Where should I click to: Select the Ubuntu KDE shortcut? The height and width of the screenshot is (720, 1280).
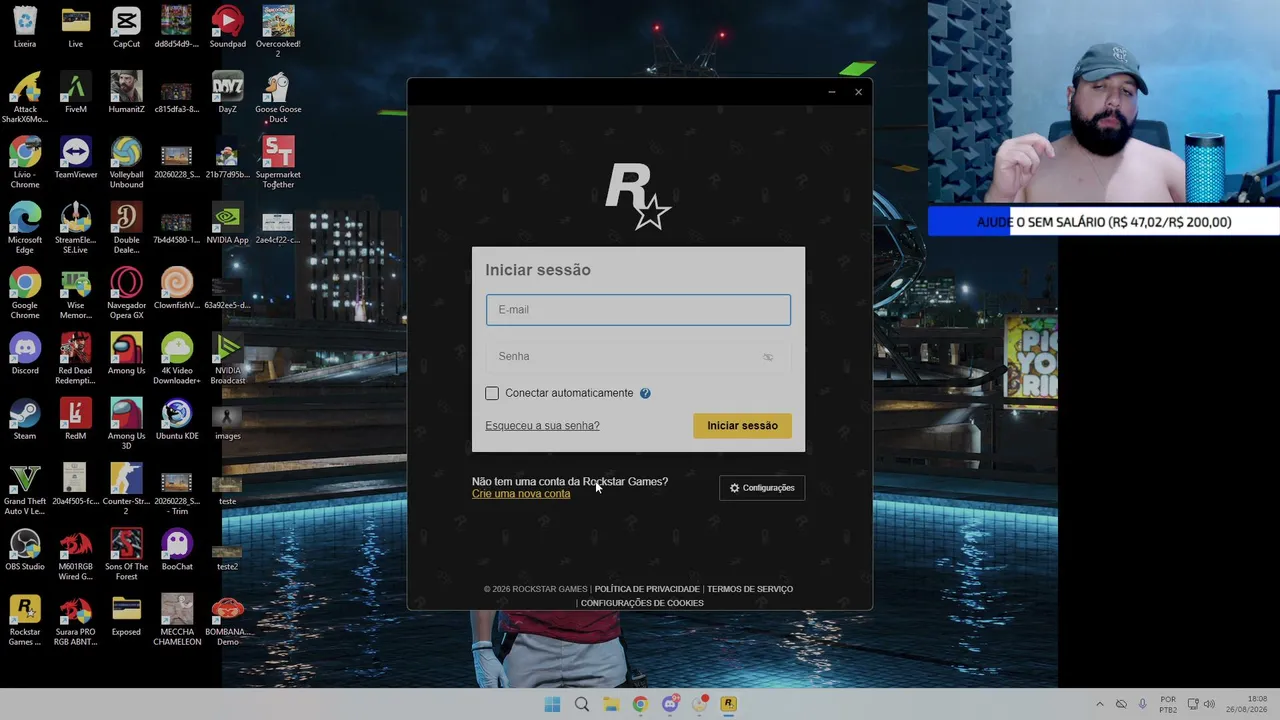(x=177, y=419)
